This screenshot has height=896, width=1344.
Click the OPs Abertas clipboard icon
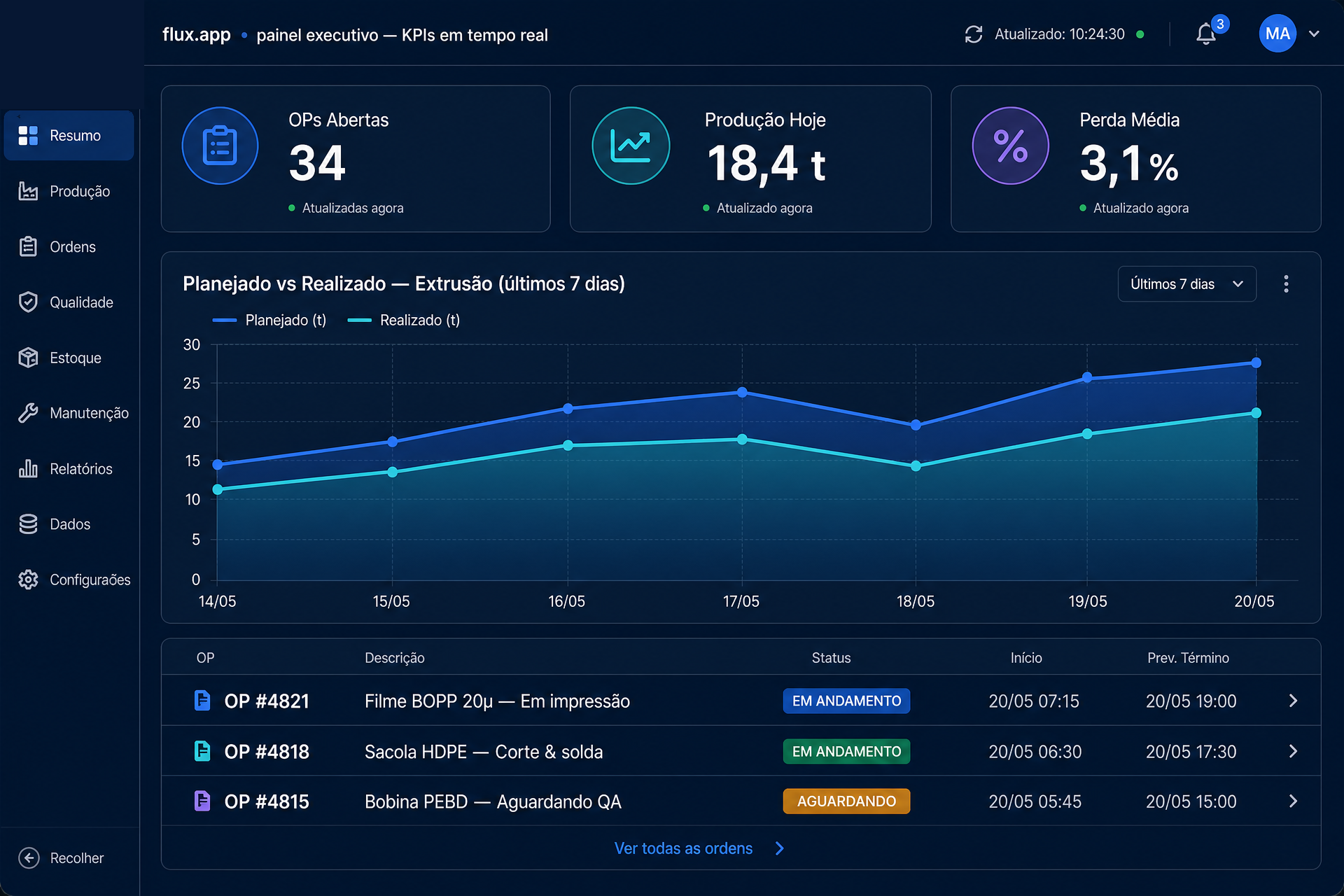220,146
